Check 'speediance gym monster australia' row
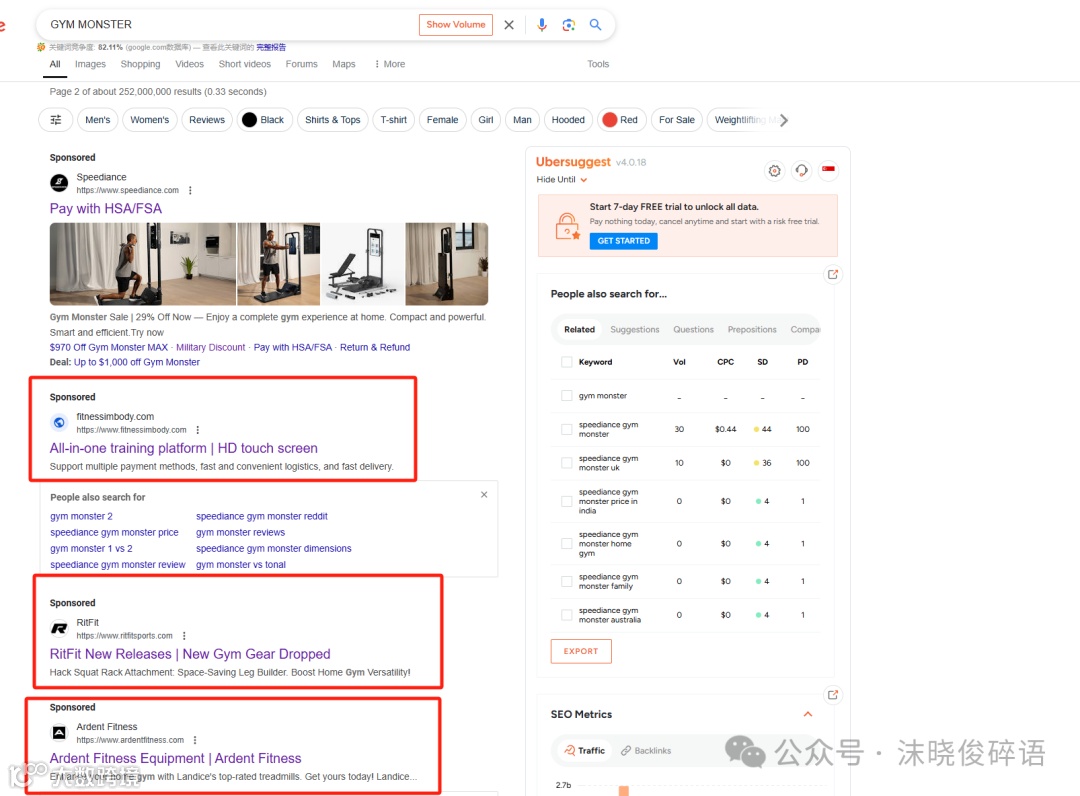This screenshot has width=1080, height=796. [566, 615]
